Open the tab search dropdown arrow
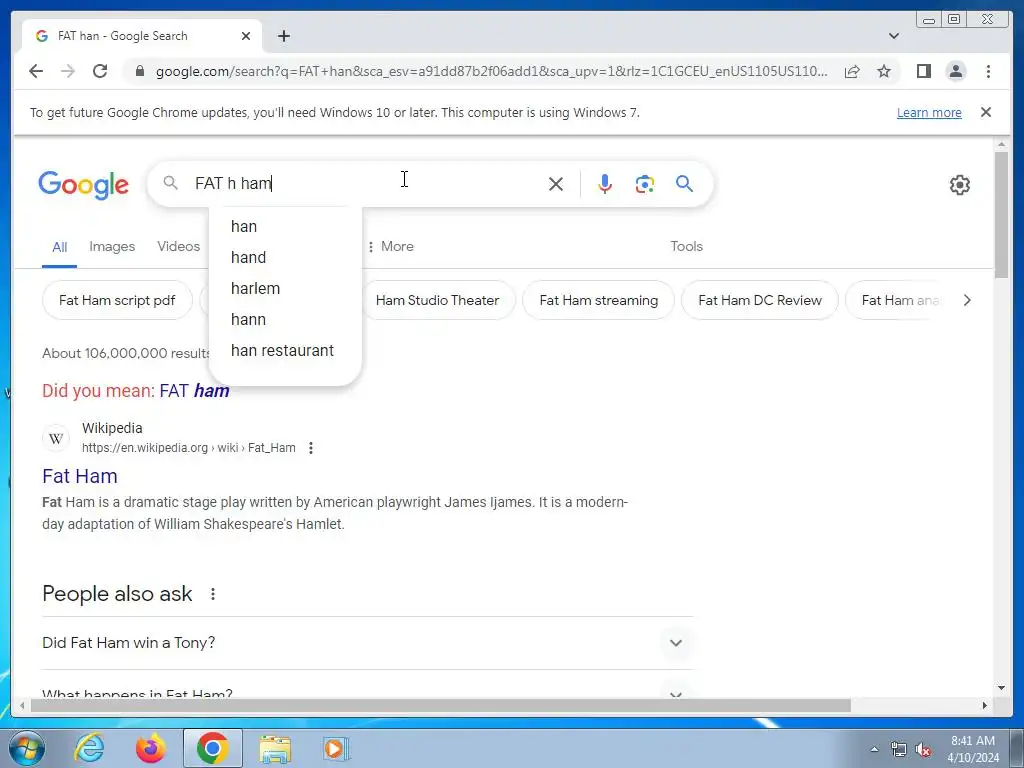1024x768 pixels. tap(893, 36)
